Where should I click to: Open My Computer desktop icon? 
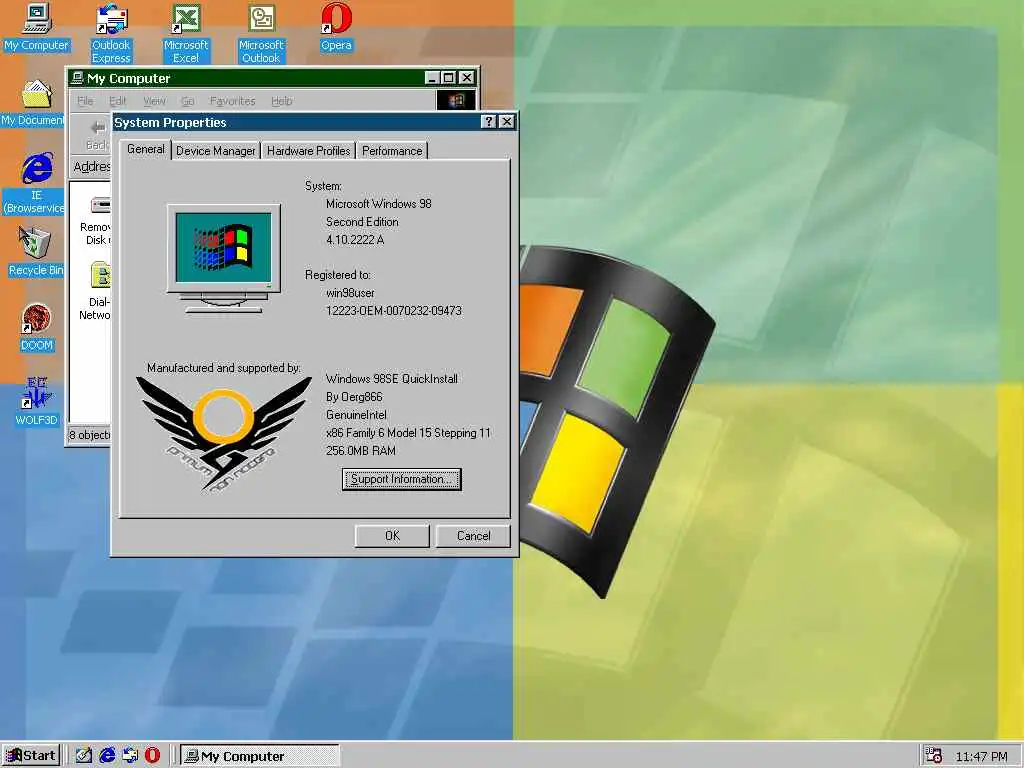[37, 27]
